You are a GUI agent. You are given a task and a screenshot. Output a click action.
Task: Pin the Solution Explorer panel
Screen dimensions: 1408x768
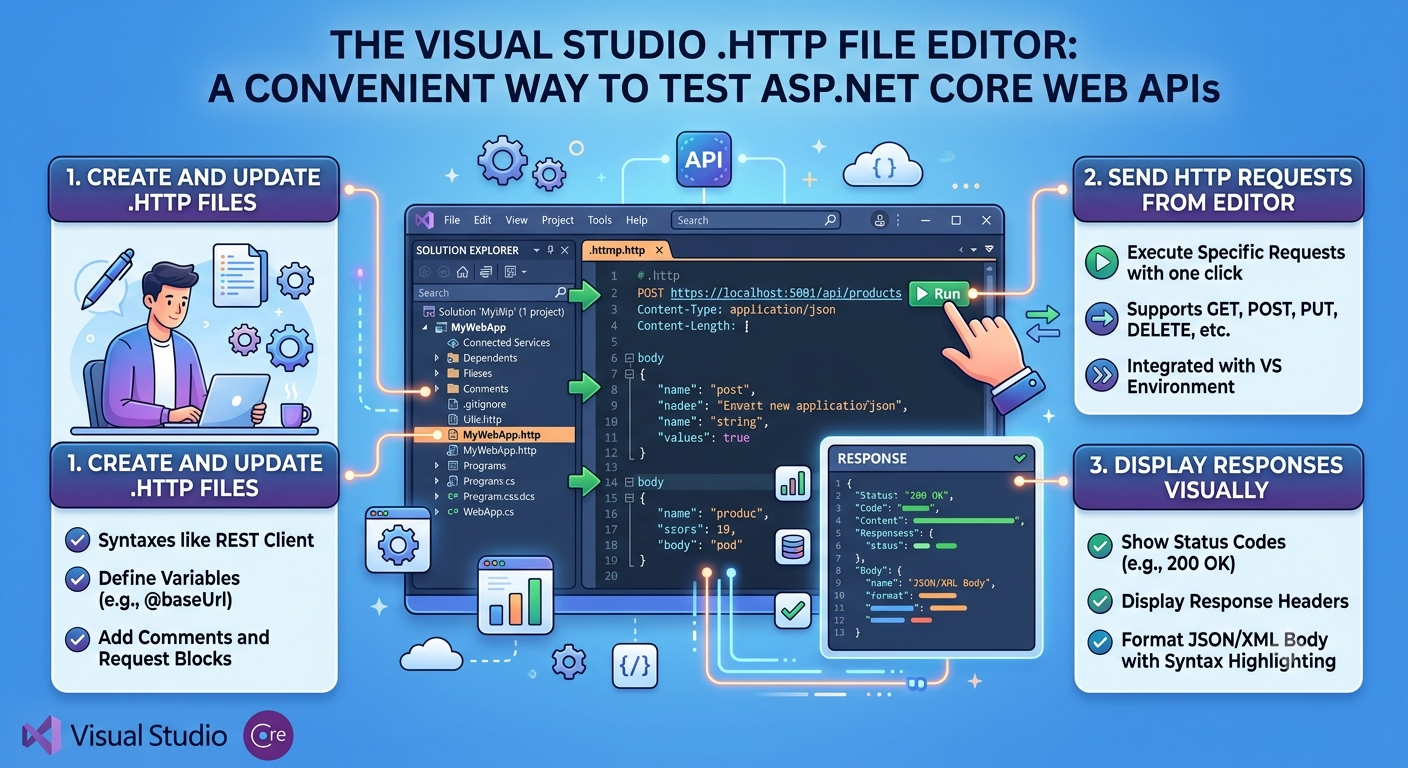click(550, 250)
